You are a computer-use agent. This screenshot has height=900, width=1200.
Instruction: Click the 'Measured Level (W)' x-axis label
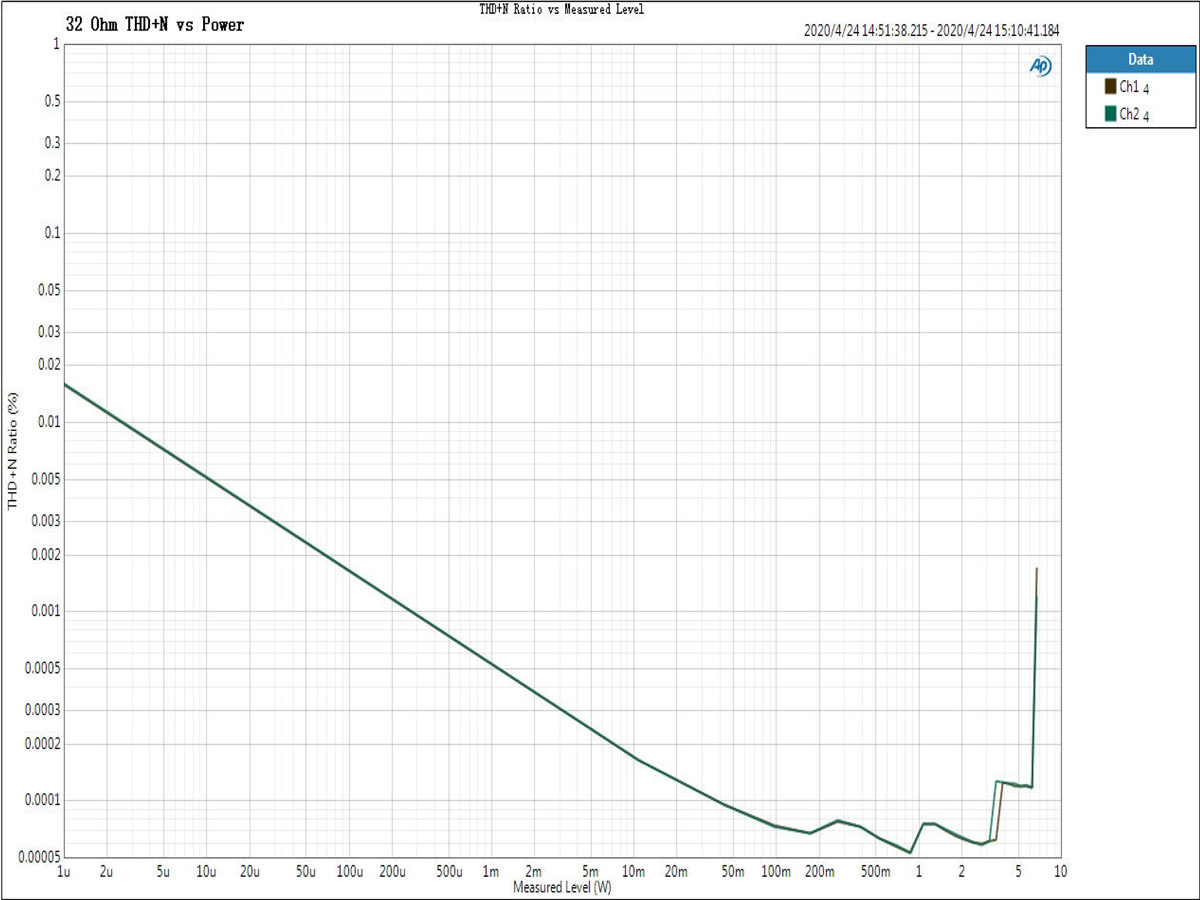(x=562, y=887)
